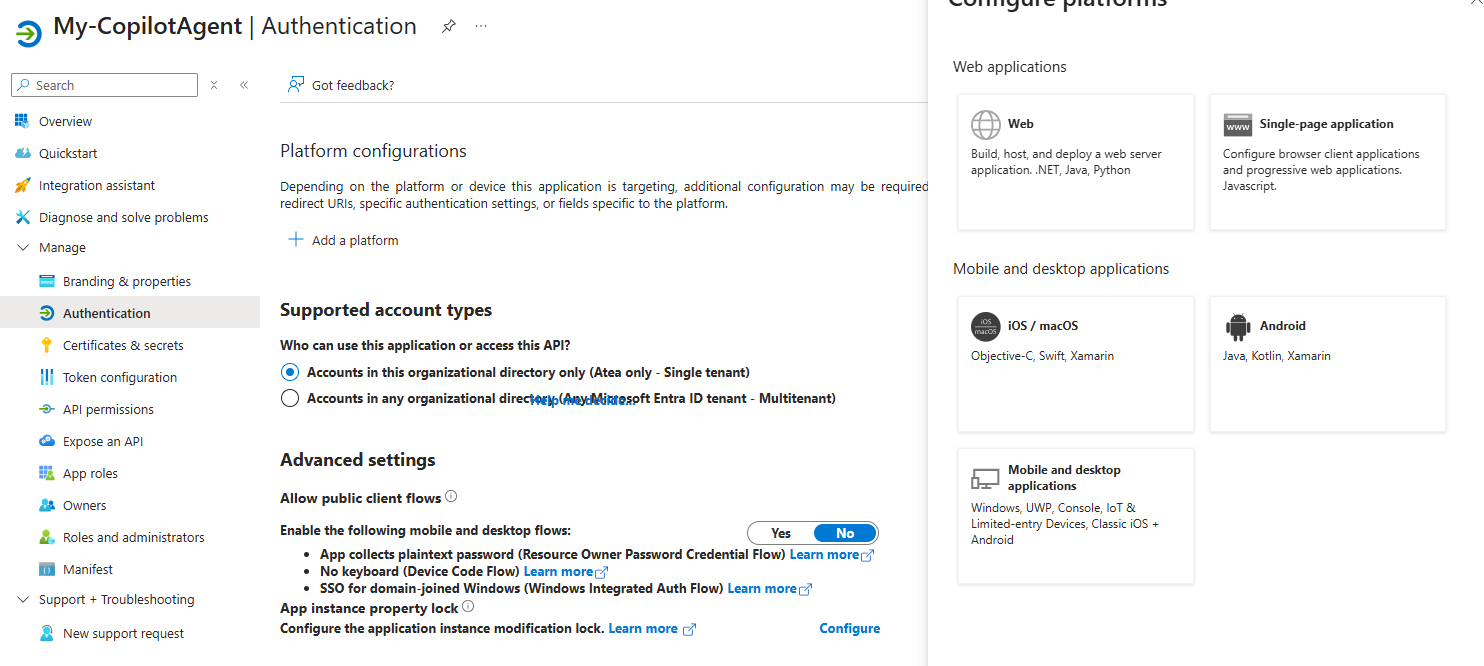Screen dimensions: 1484x666
Task: Click the Expose an API cloud icon
Action: tap(46, 441)
